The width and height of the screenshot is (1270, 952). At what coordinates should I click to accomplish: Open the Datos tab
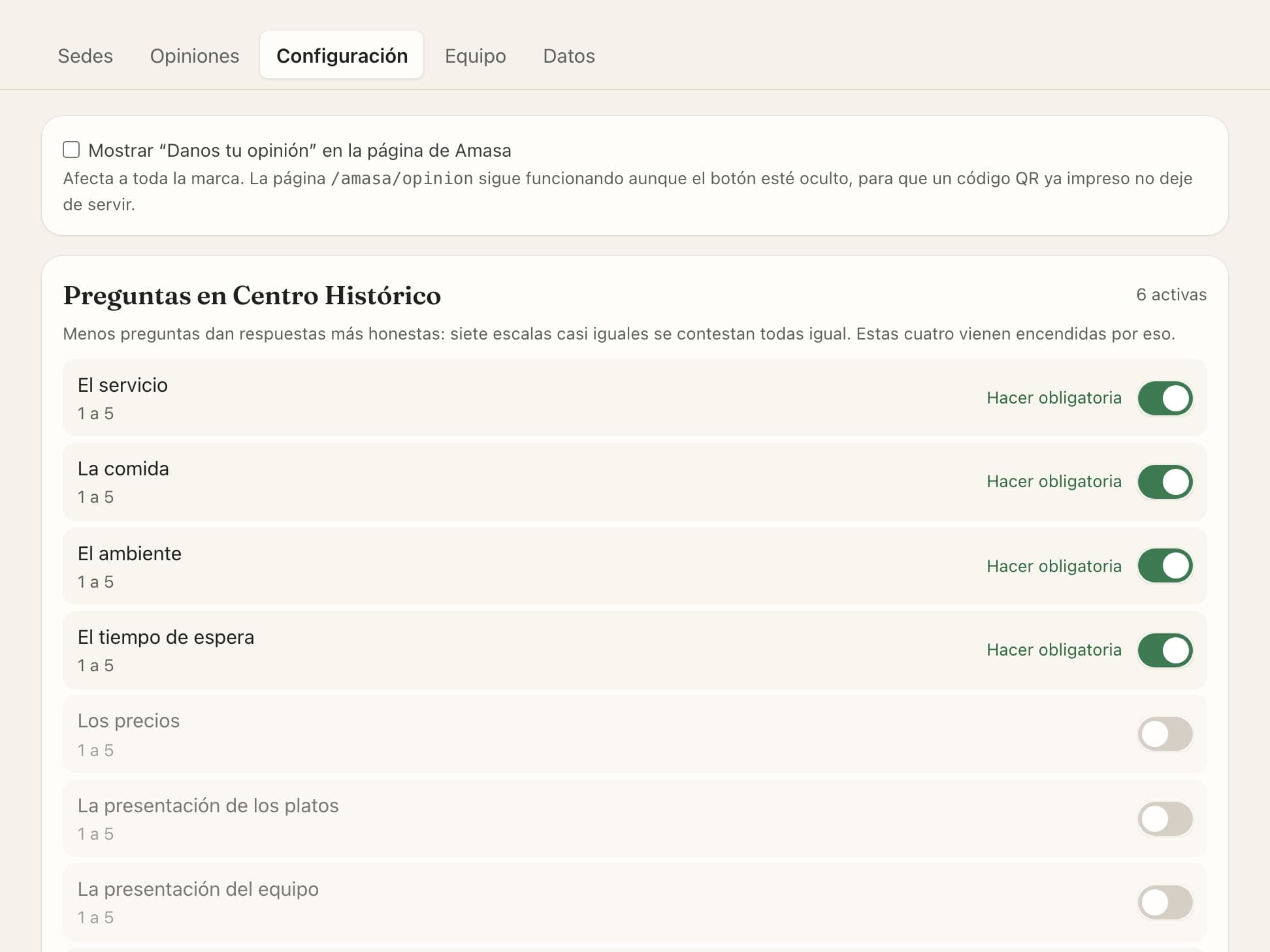569,56
